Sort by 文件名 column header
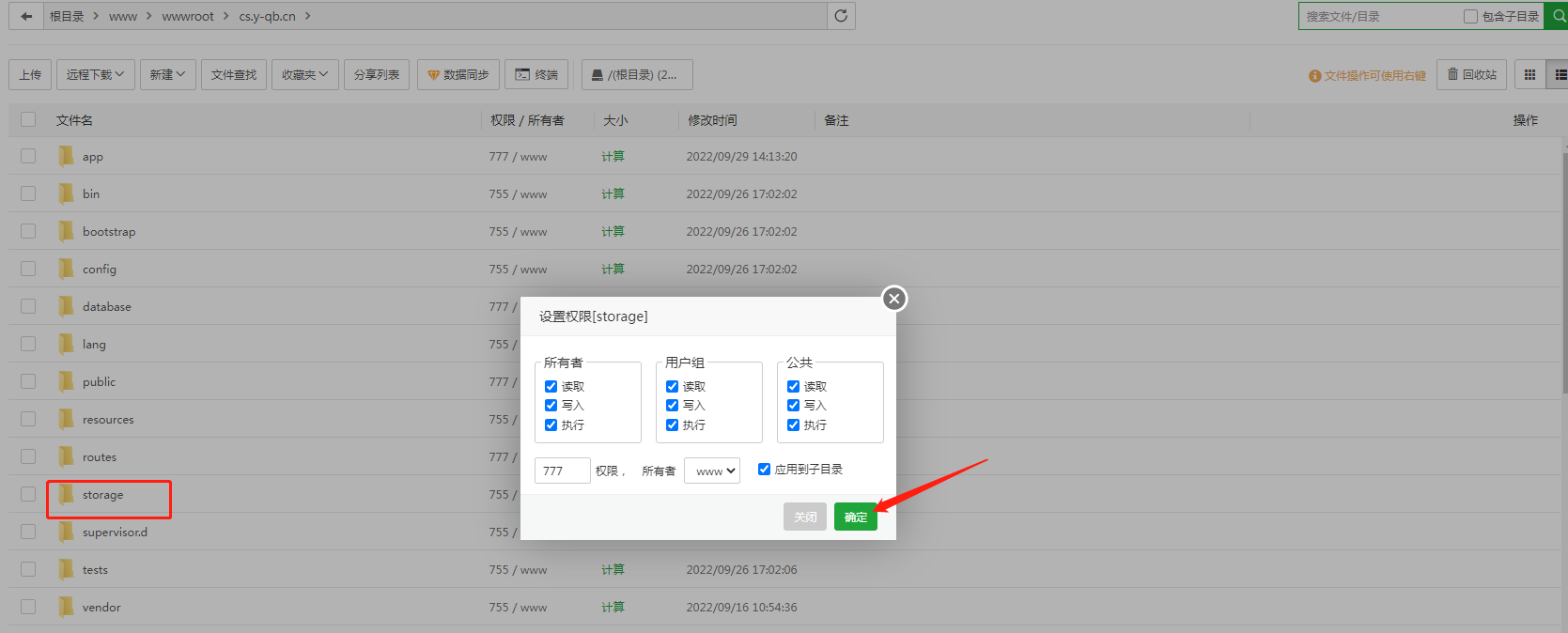The width and height of the screenshot is (1568, 633). pos(74,119)
